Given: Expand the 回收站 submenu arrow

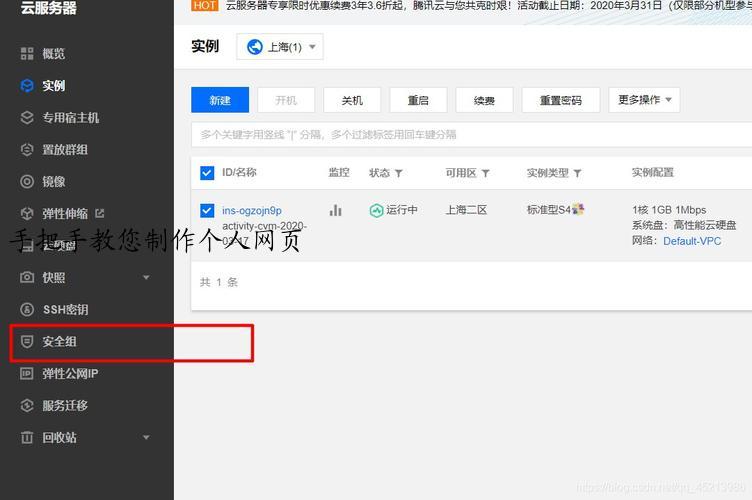Looking at the screenshot, I should point(146,437).
